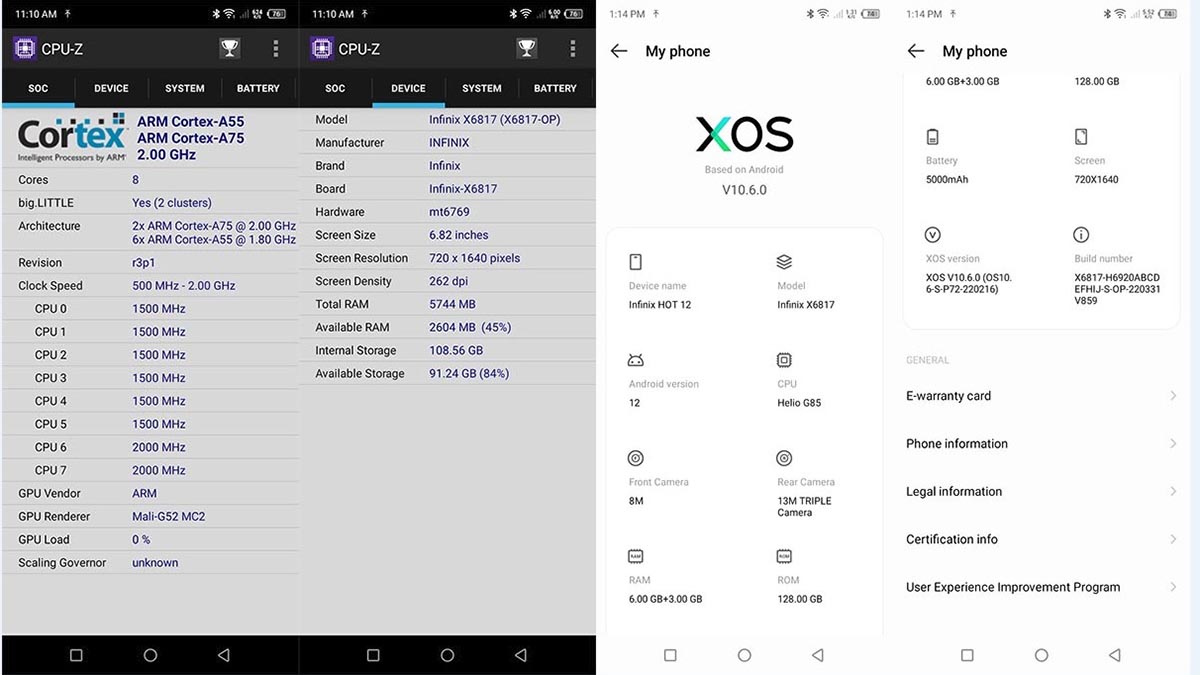The image size is (1200, 675).
Task: Expand Certification info chevron
Action: click(x=1173, y=540)
